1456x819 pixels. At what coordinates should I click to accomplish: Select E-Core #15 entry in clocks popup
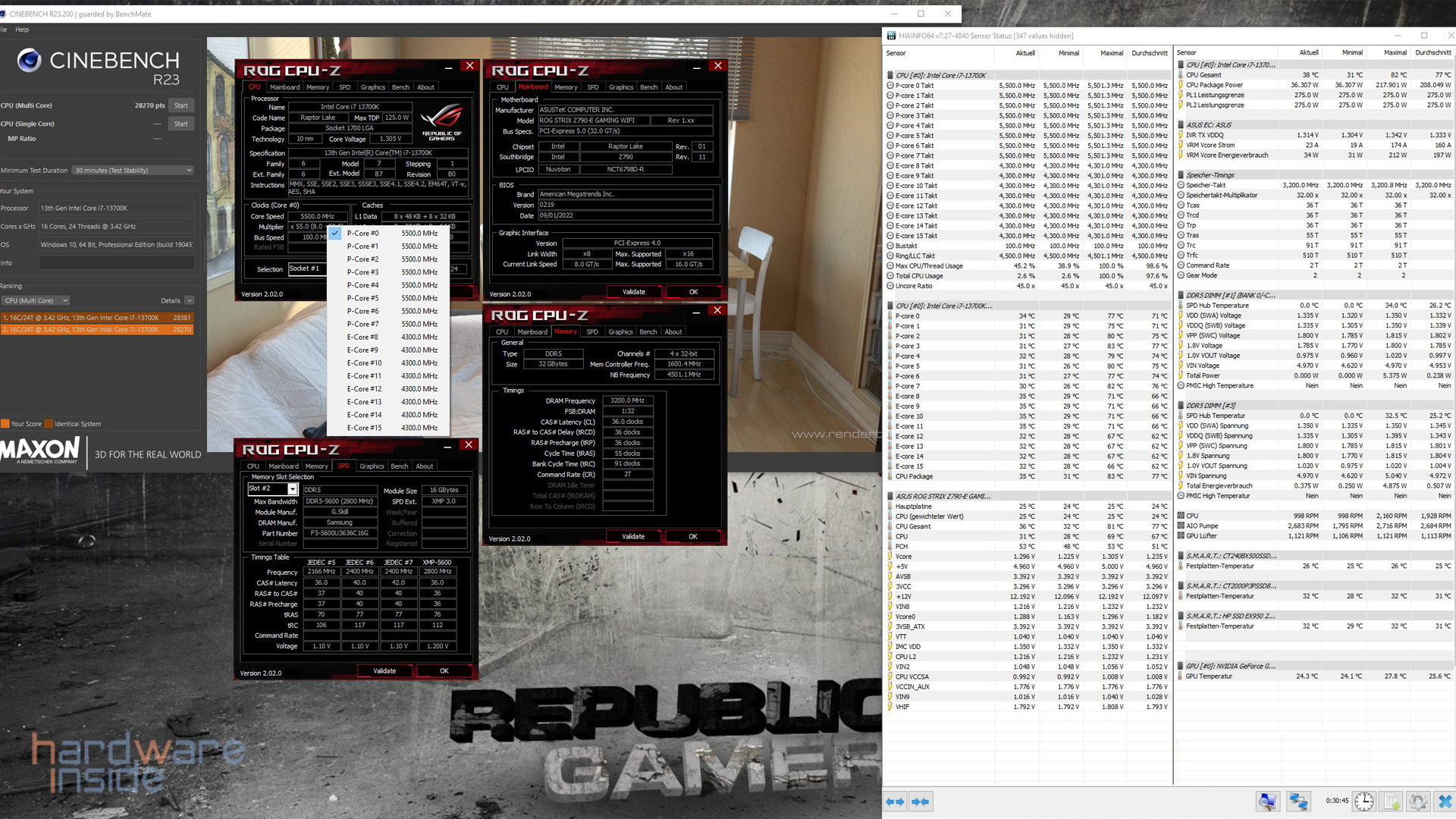point(388,428)
